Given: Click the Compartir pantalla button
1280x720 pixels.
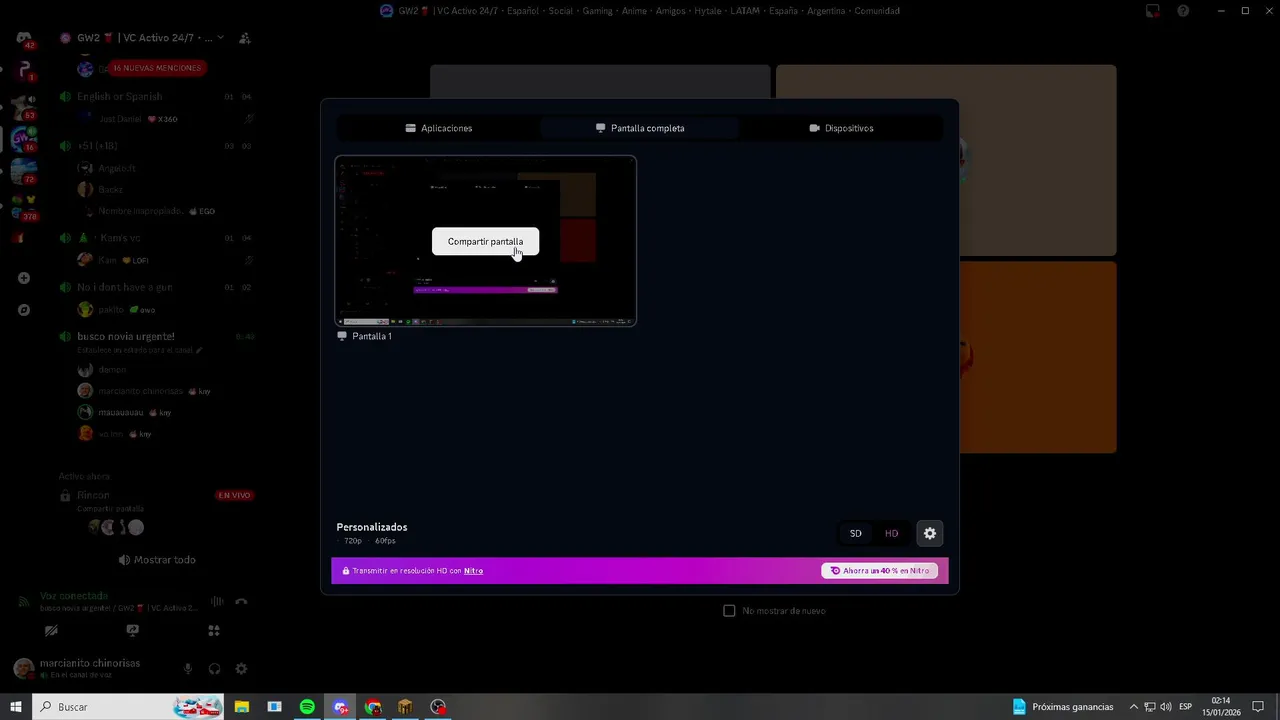Looking at the screenshot, I should [x=485, y=241].
